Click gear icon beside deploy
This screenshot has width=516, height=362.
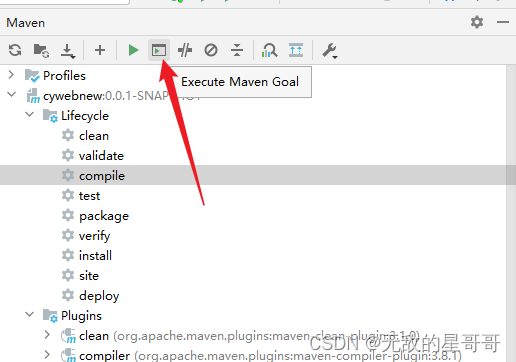(x=68, y=295)
